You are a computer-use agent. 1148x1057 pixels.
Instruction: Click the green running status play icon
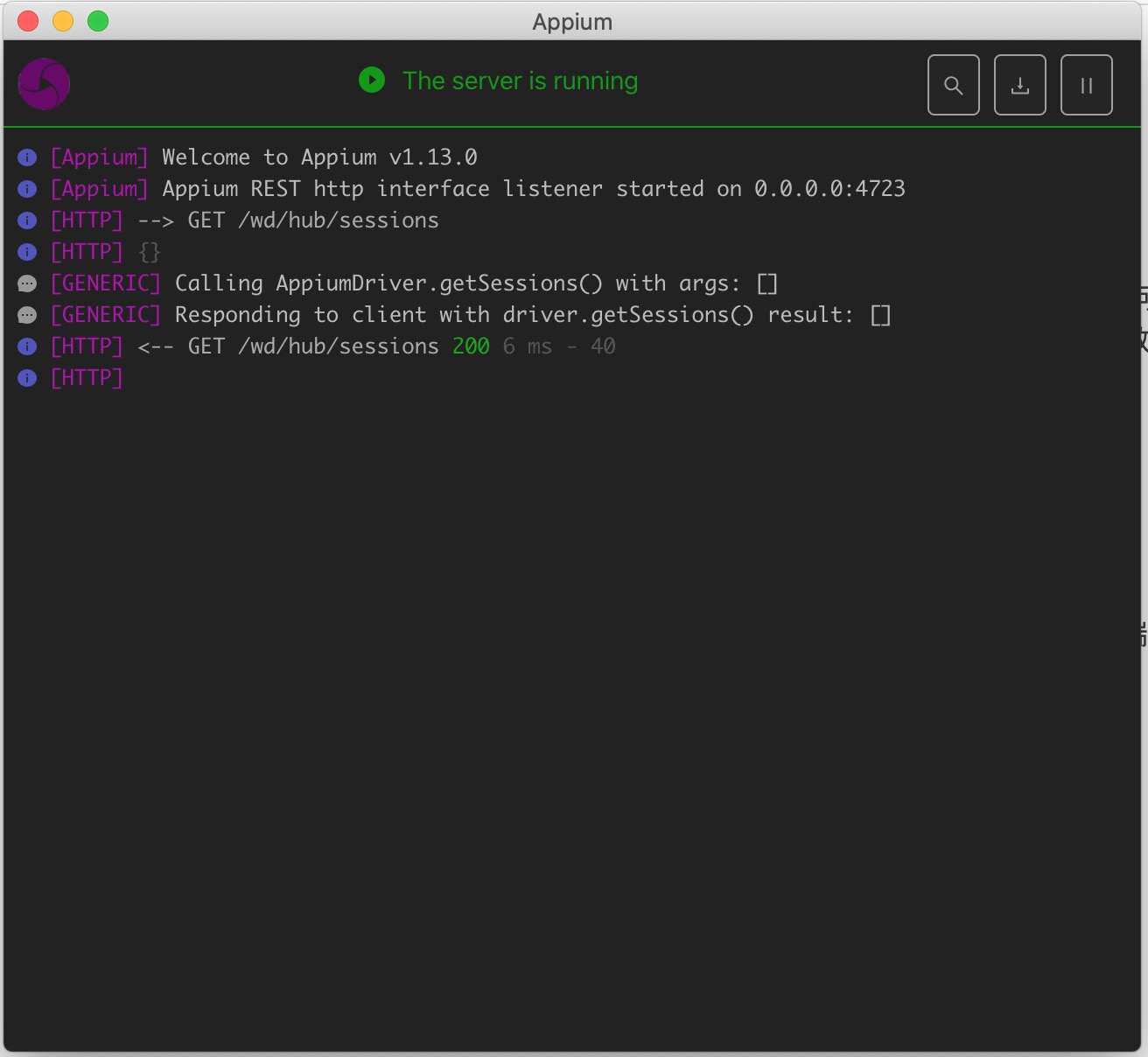[372, 80]
